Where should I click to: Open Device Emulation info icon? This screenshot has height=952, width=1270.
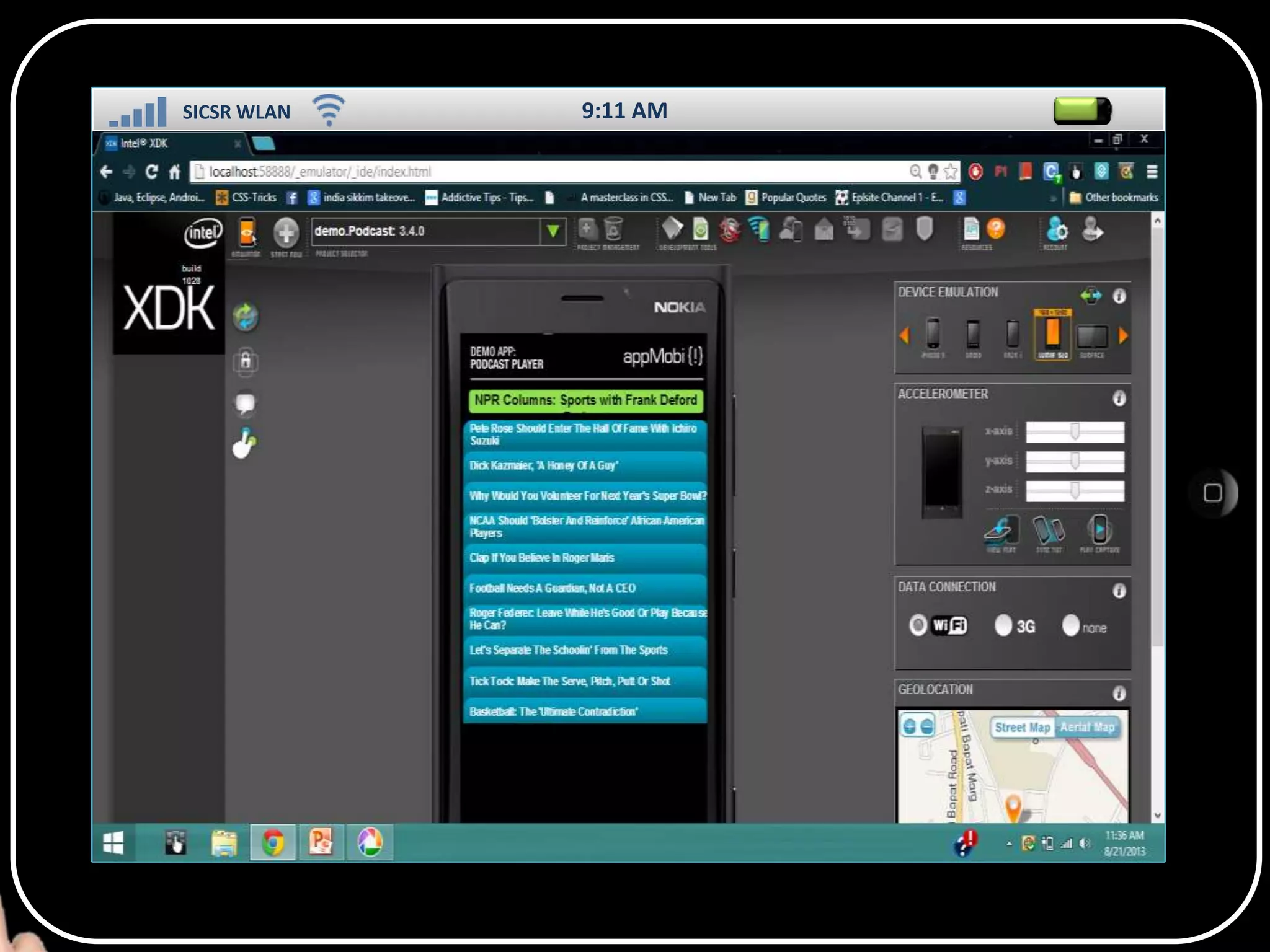(x=1119, y=296)
